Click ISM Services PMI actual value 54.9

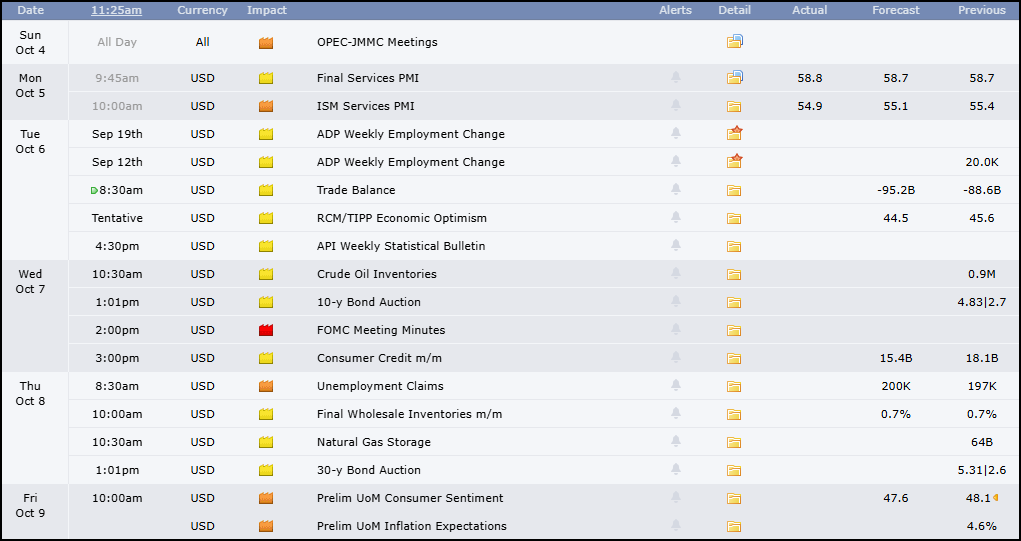(x=810, y=106)
